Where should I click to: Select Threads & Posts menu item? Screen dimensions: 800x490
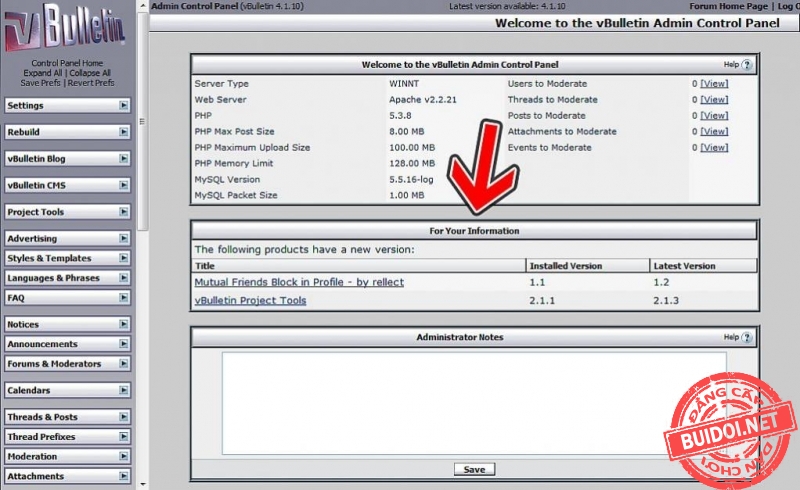click(x=66, y=417)
